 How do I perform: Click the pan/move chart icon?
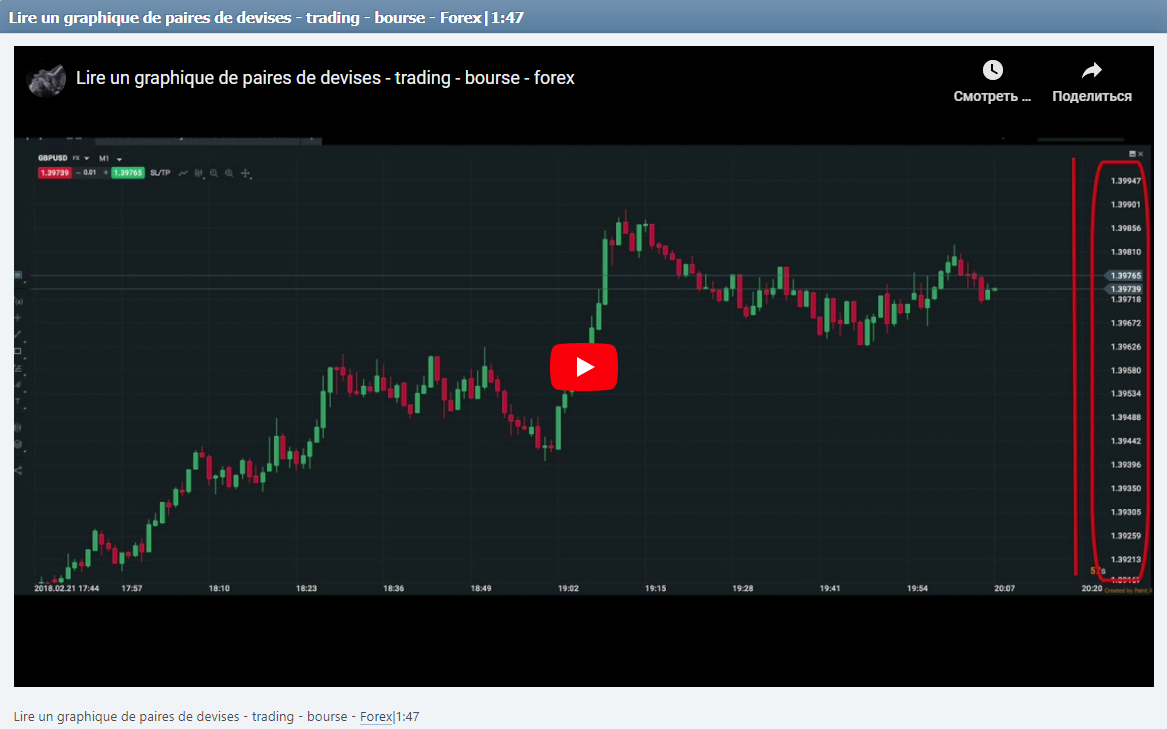tap(245, 171)
